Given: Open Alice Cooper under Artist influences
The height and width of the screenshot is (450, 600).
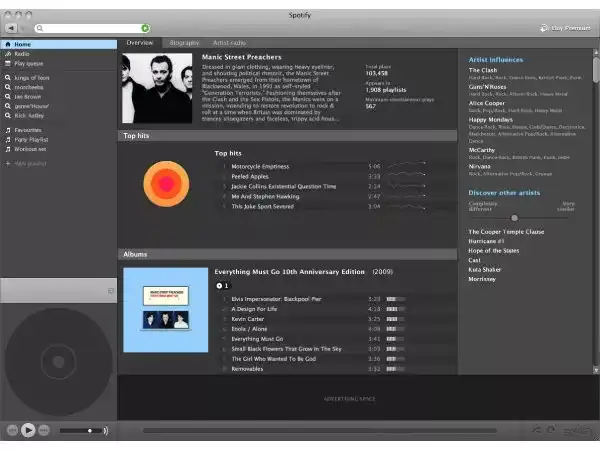Looking at the screenshot, I should pos(487,103).
